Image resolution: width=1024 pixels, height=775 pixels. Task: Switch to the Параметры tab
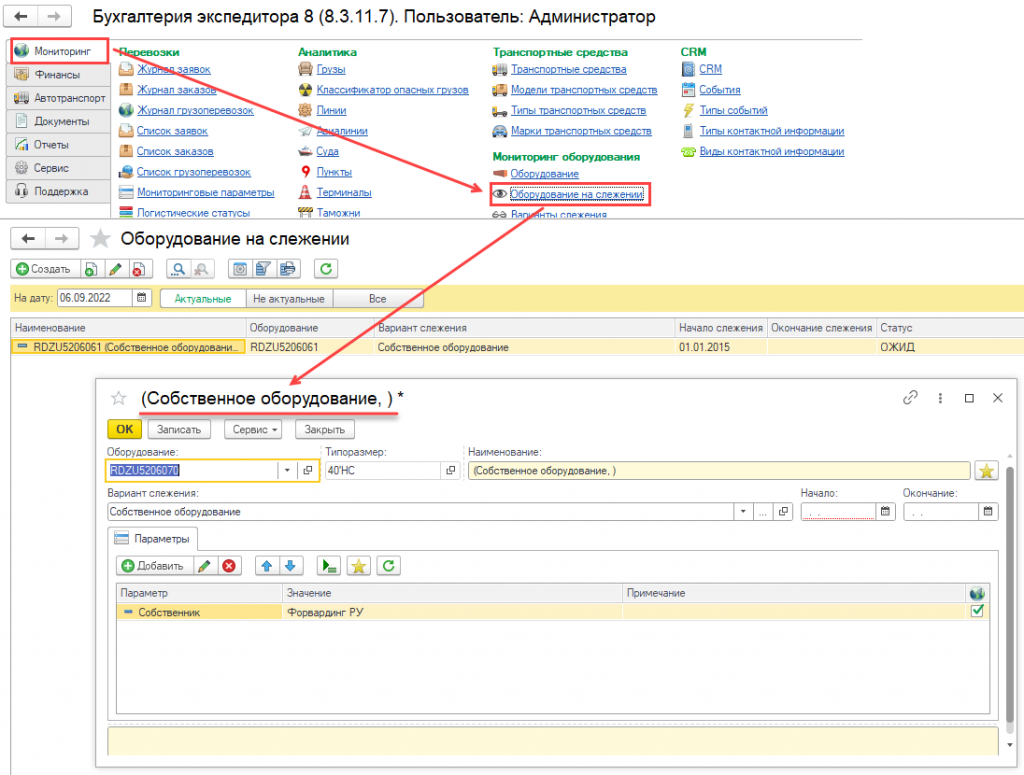[153, 539]
